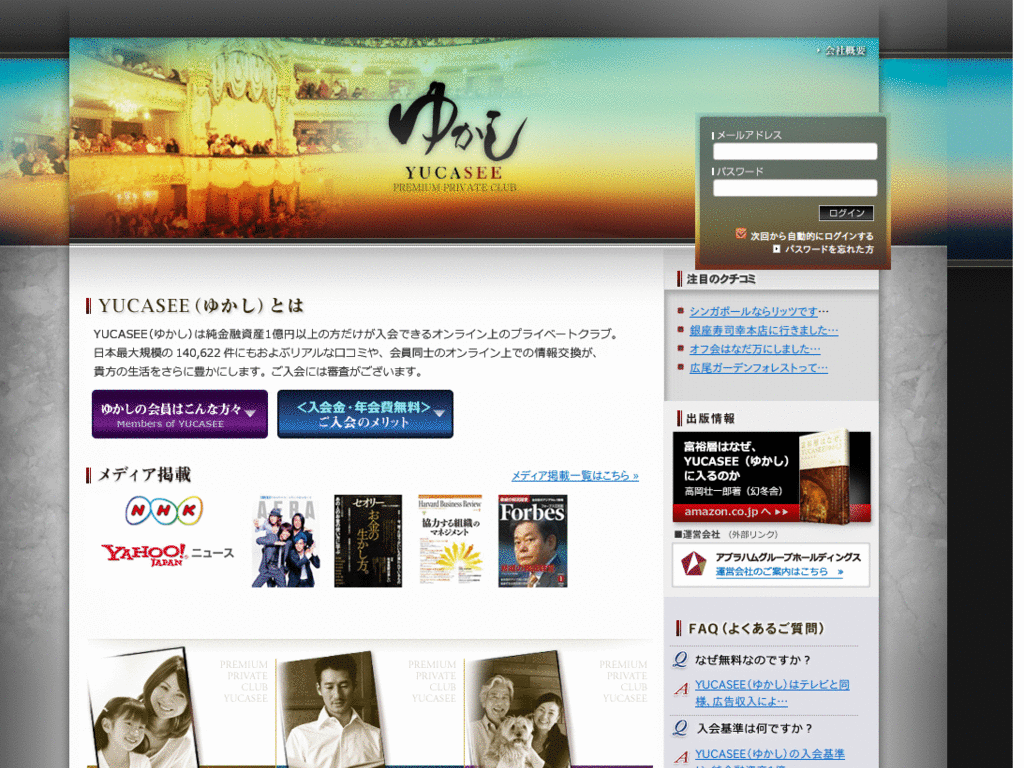Screen dimensions: 1024x768
Task: Toggle 次回から自動的にログインする checkbox
Action: 741,233
